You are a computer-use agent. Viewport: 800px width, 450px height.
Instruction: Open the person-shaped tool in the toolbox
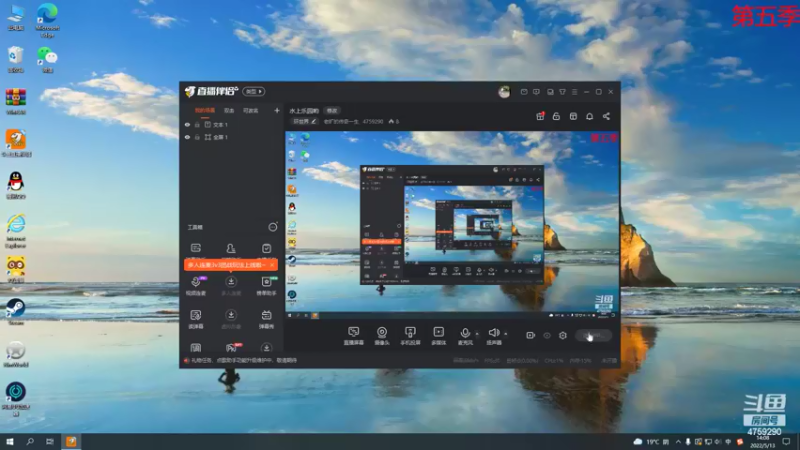[x=231, y=248]
